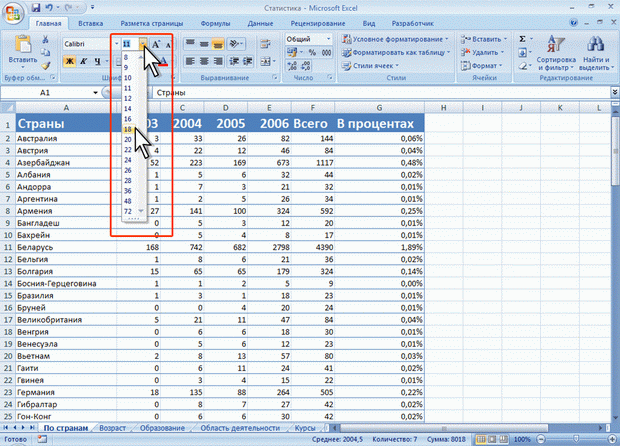The width and height of the screenshot is (620, 446).
Task: Open the Name Box dropdown arrow
Action: pos(95,93)
